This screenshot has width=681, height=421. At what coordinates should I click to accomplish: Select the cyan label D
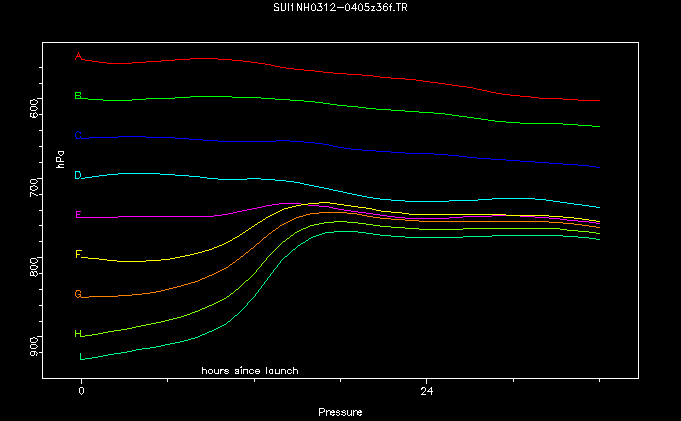78,176
